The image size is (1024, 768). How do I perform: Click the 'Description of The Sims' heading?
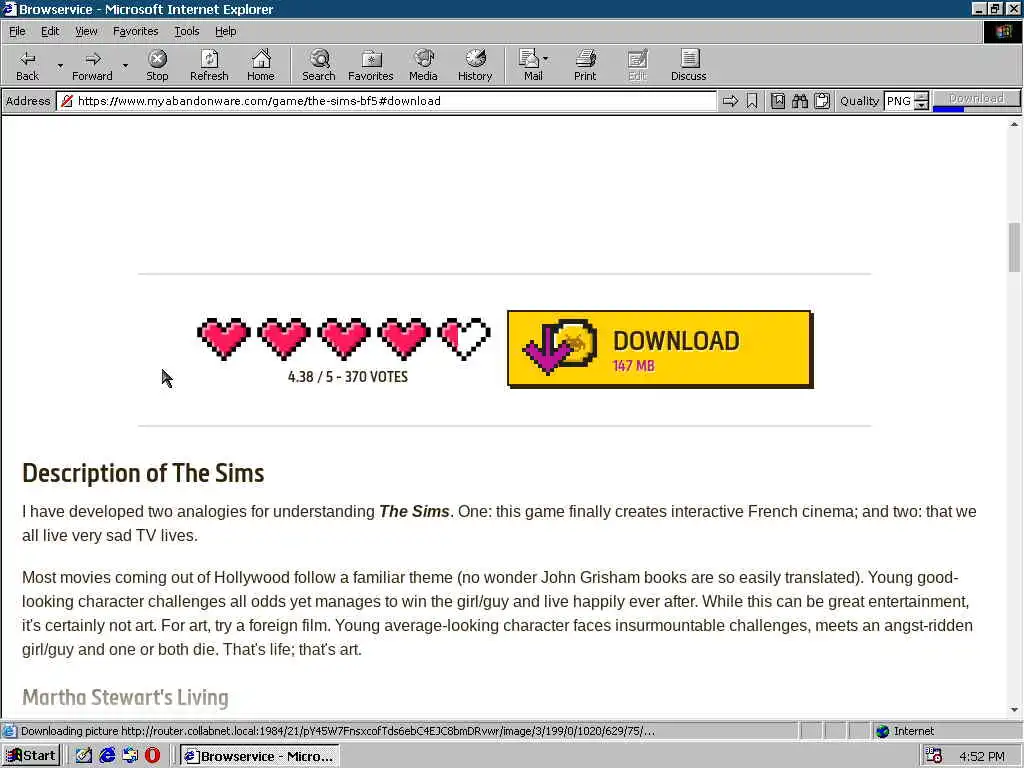point(143,473)
